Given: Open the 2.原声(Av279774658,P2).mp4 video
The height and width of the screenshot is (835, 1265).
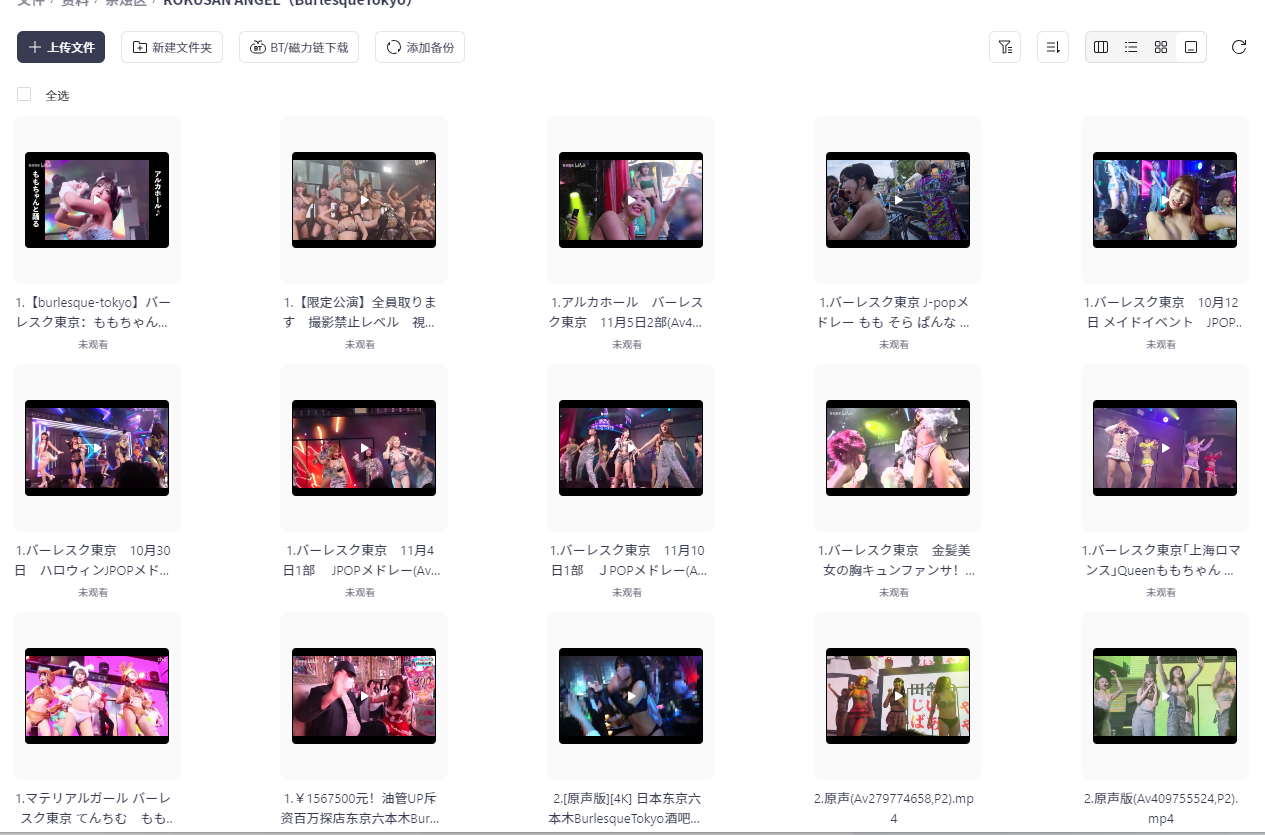Looking at the screenshot, I should point(897,695).
